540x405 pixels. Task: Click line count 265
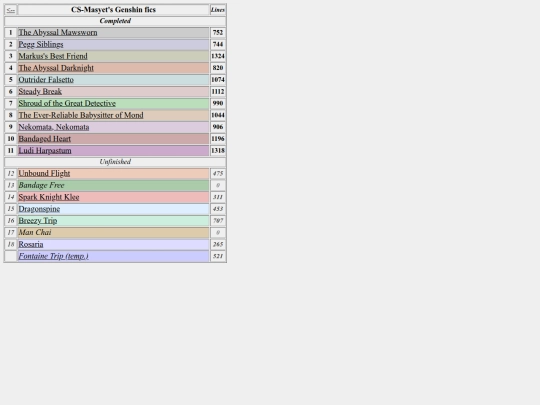point(218,244)
